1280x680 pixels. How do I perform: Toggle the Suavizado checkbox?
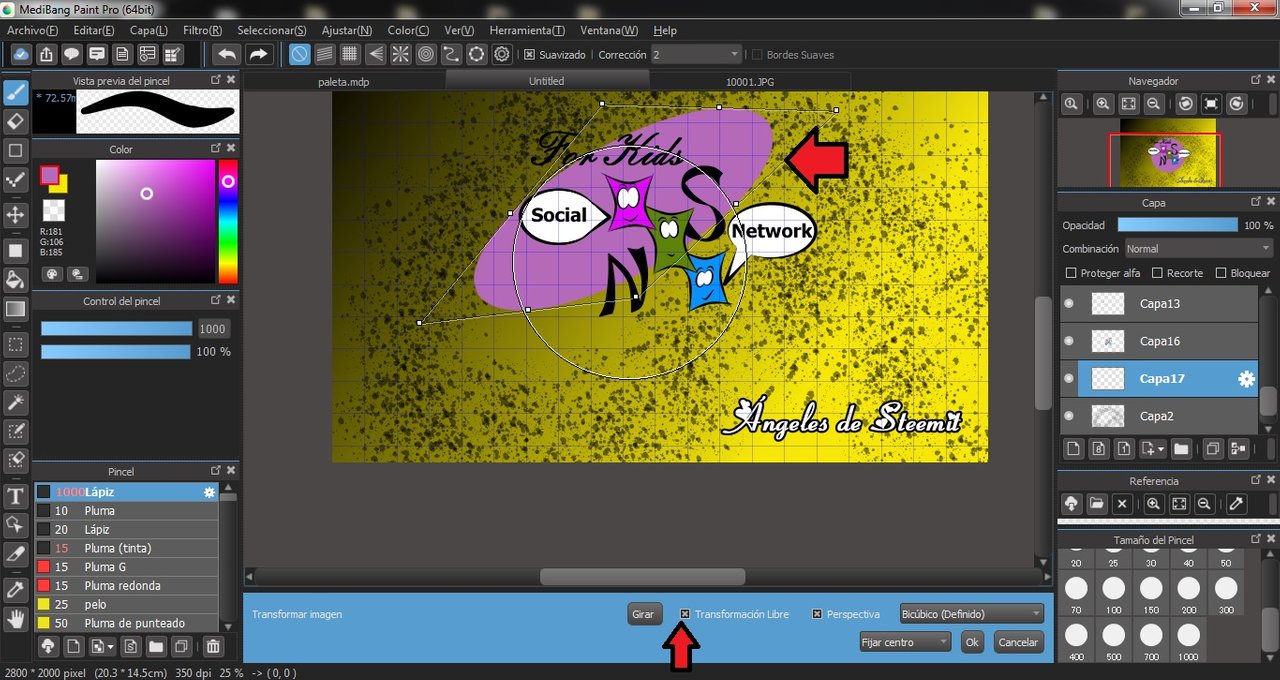pyautogui.click(x=530, y=55)
